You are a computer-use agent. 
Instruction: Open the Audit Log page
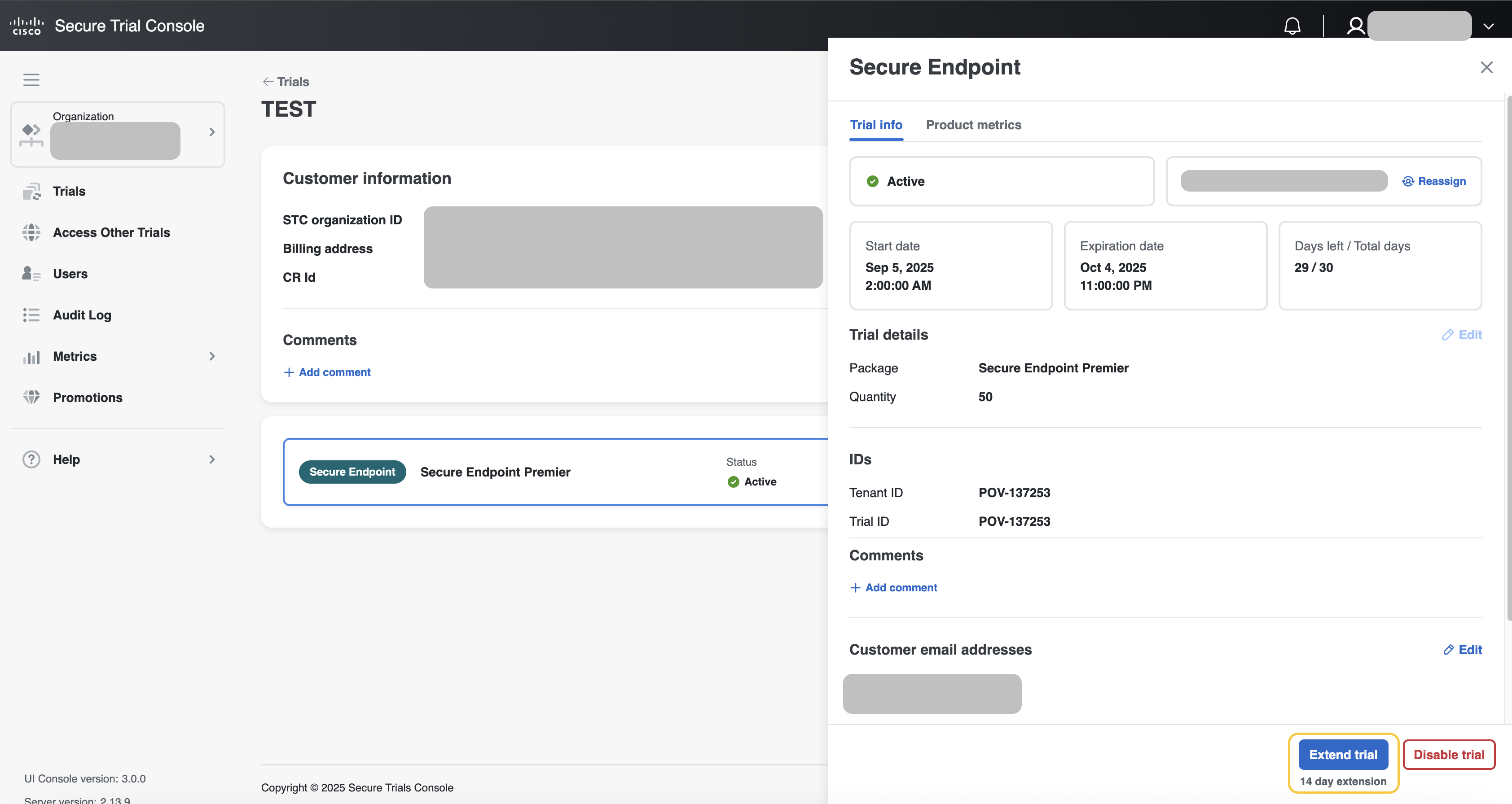82,315
